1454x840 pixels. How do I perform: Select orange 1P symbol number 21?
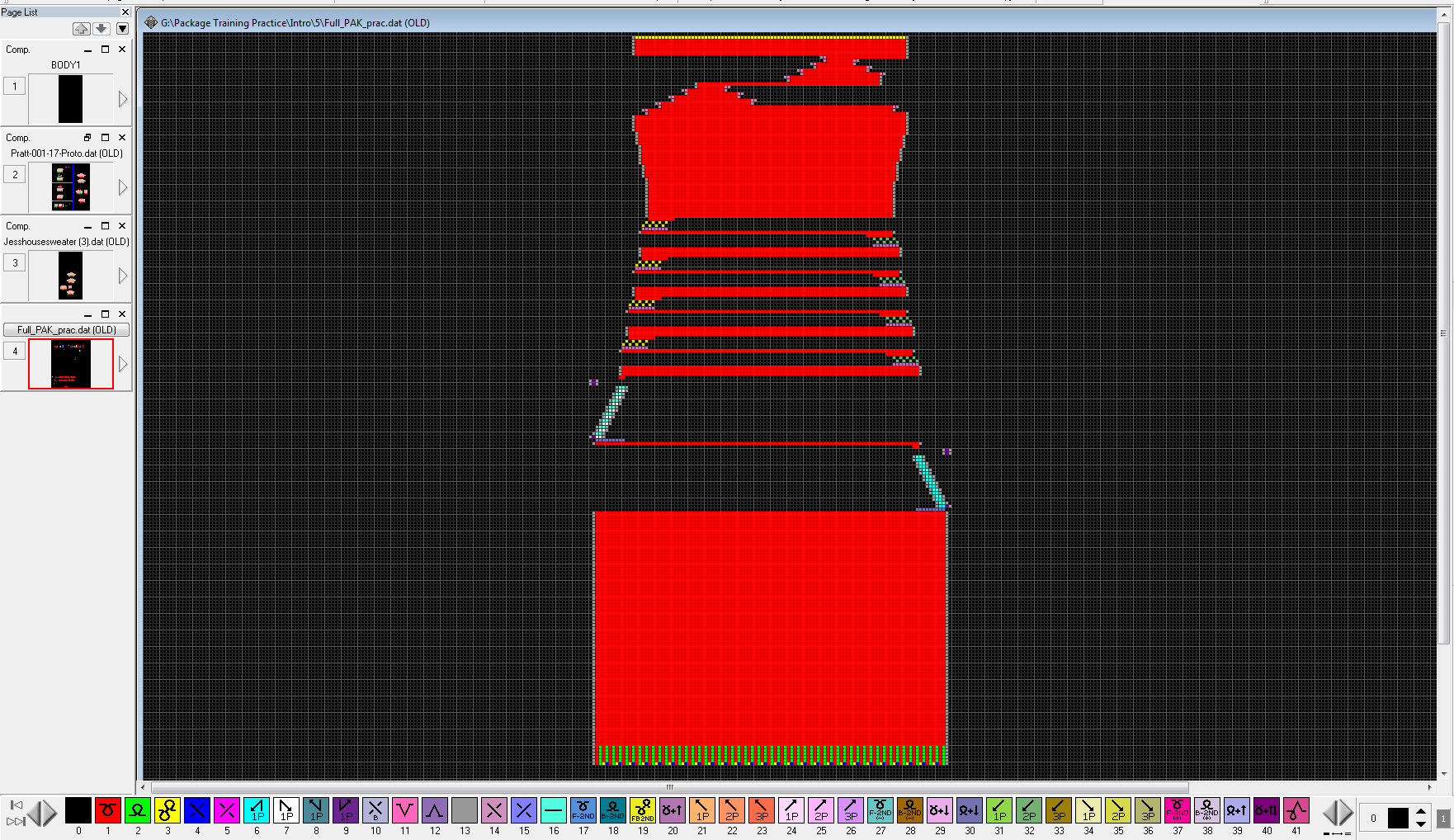(702, 811)
